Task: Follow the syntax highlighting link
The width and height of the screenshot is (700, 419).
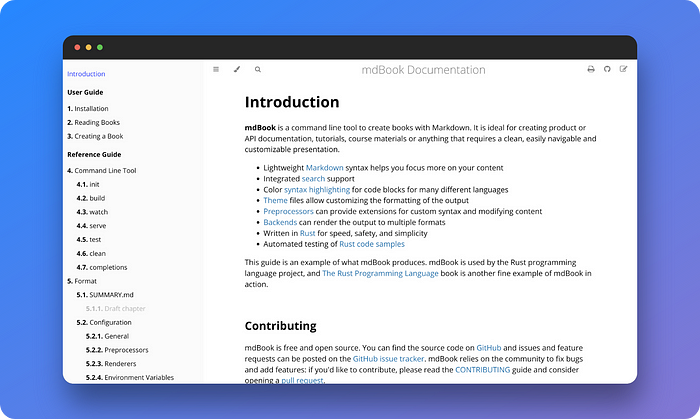Action: (317, 190)
